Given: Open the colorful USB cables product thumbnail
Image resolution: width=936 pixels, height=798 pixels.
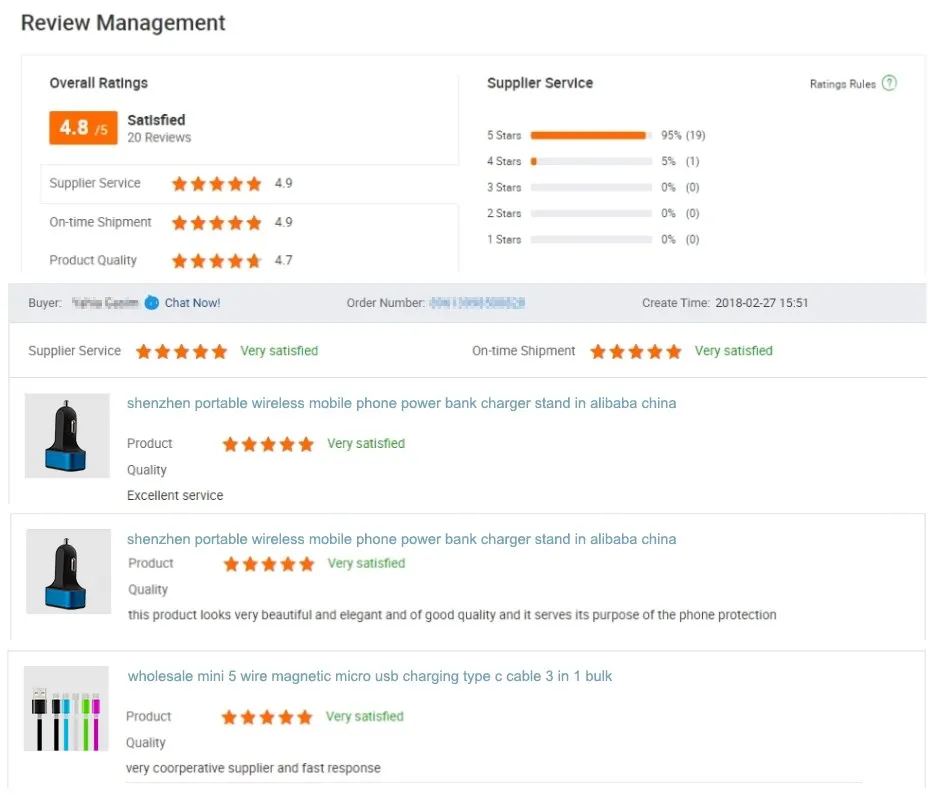Looking at the screenshot, I should point(66,708).
